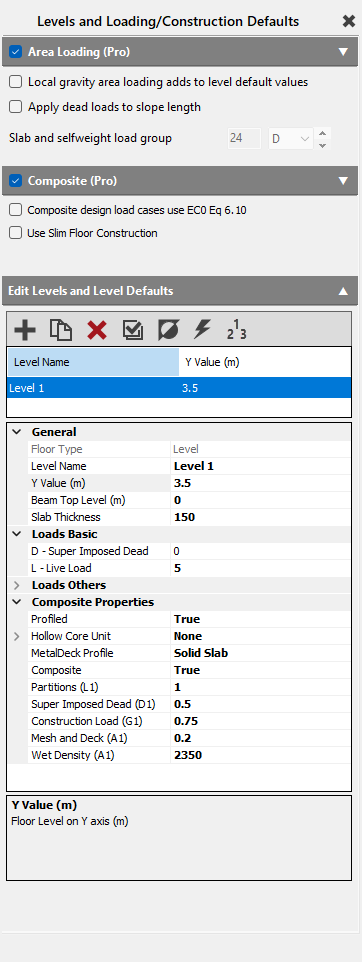Screen dimensions: 362x962
Task: Edit D - Super Imposed Dead value
Action: [x=260, y=551]
